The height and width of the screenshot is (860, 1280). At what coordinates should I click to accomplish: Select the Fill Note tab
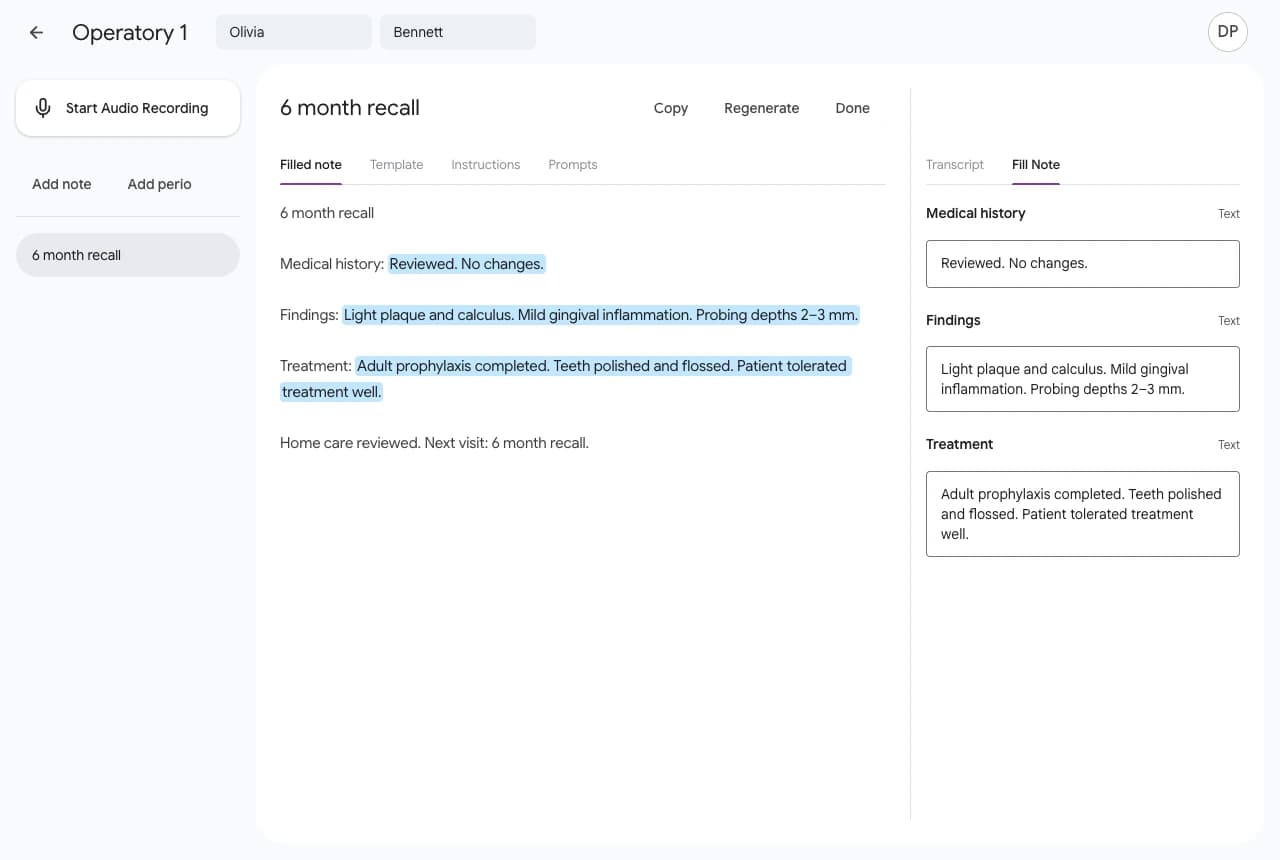[x=1036, y=165]
